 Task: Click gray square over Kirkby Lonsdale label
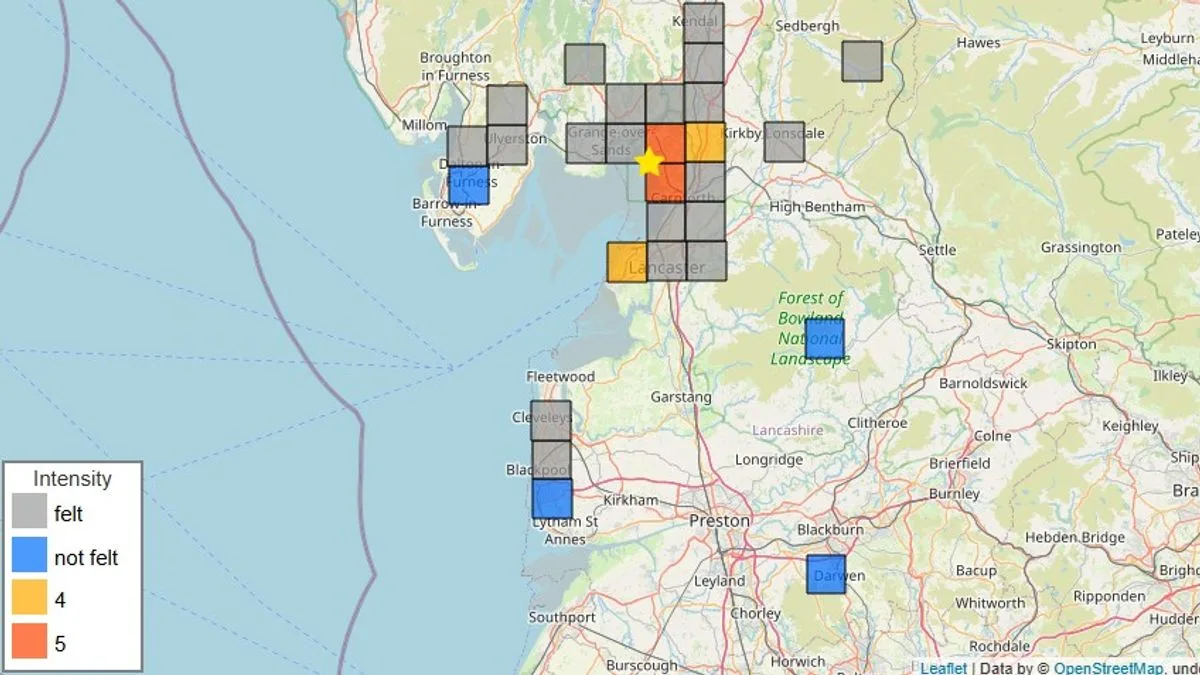(784, 141)
